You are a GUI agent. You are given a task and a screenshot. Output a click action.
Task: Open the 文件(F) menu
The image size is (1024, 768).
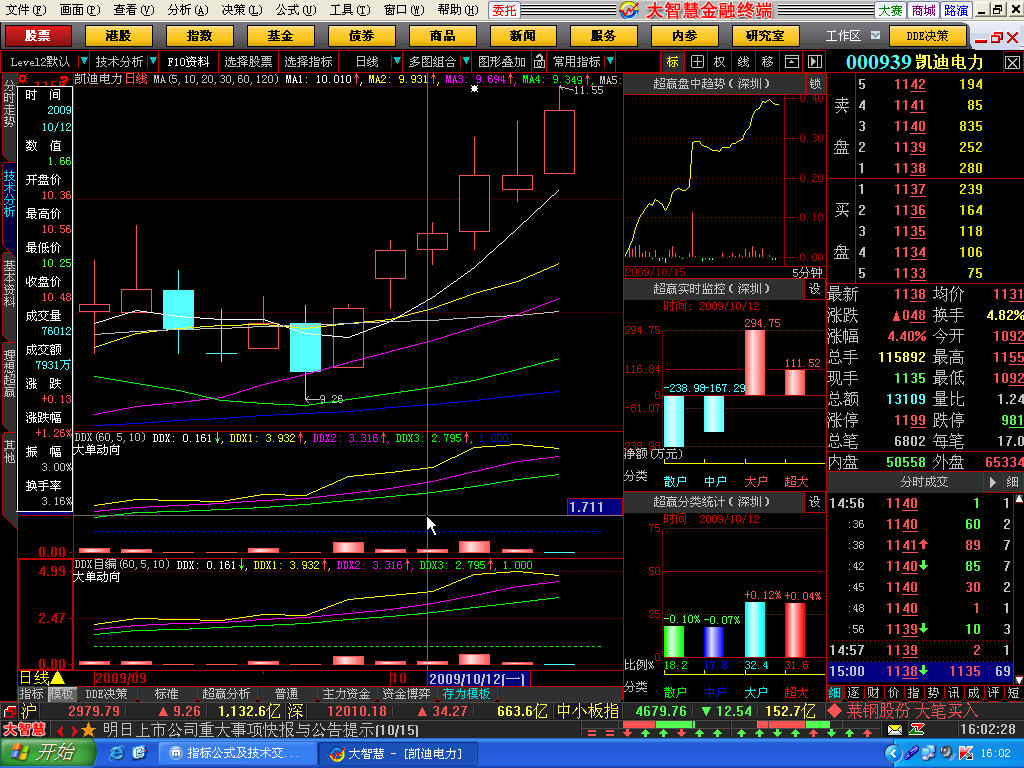click(26, 10)
